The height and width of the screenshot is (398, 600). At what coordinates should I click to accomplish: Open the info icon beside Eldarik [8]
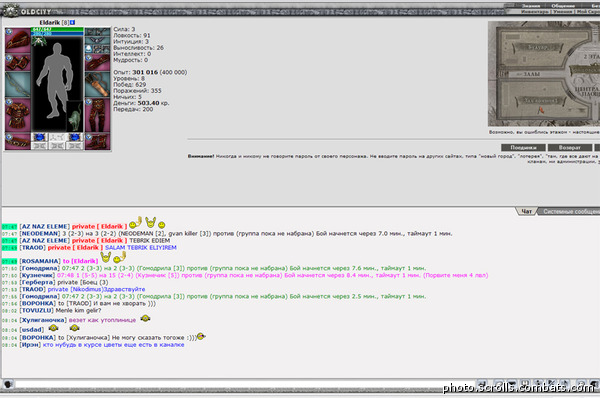(73, 23)
